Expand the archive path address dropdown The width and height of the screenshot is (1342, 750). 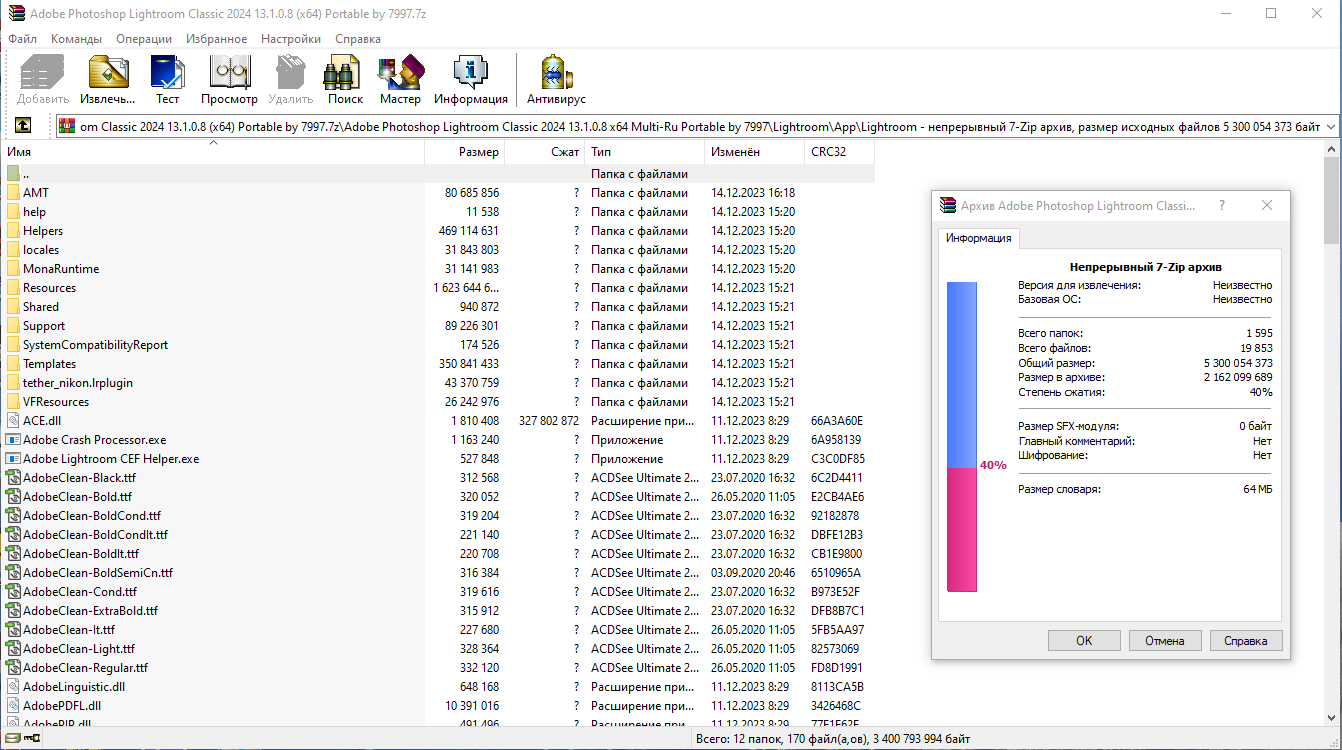[x=1329, y=127]
